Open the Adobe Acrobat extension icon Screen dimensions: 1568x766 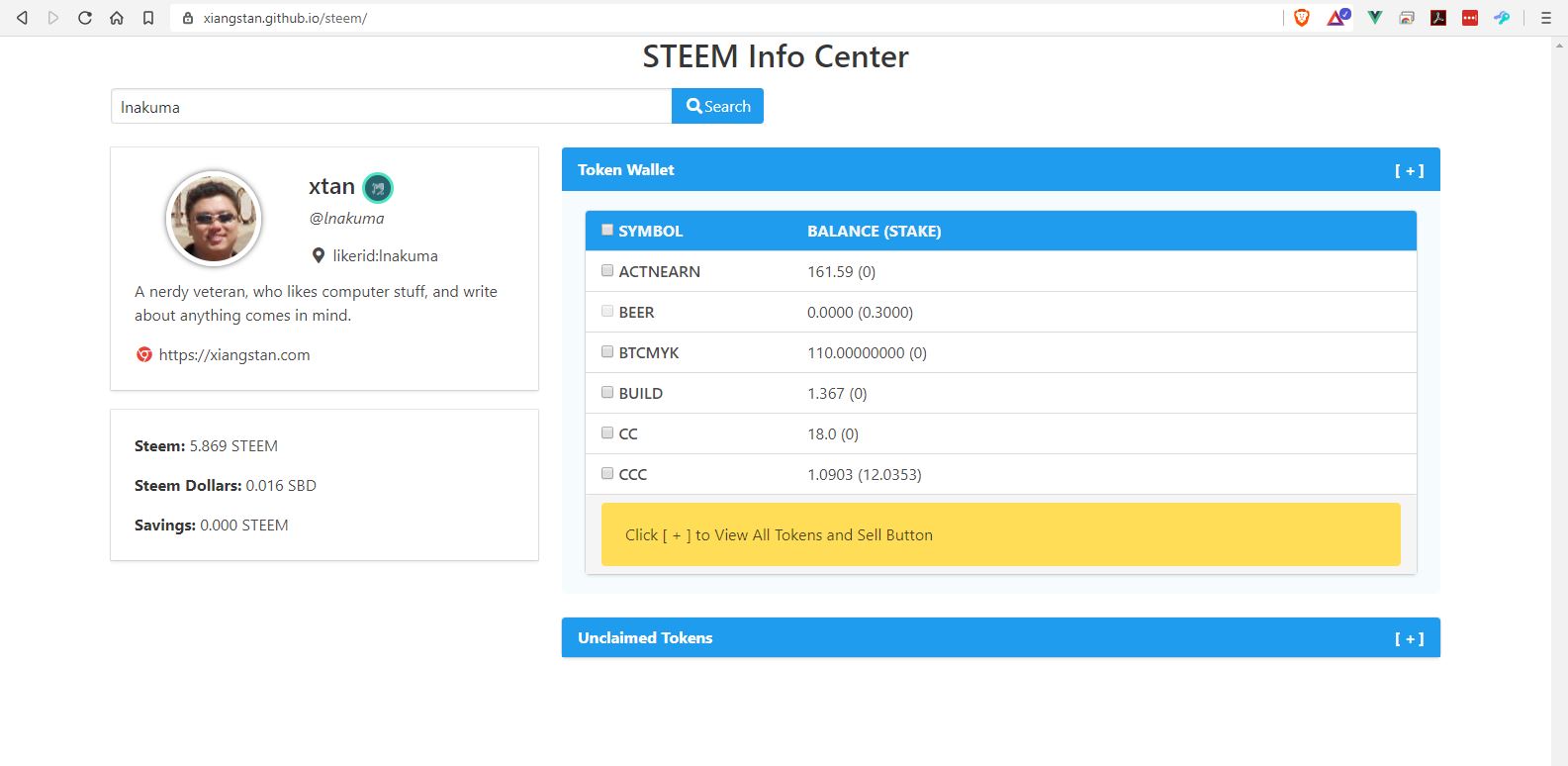(x=1438, y=18)
